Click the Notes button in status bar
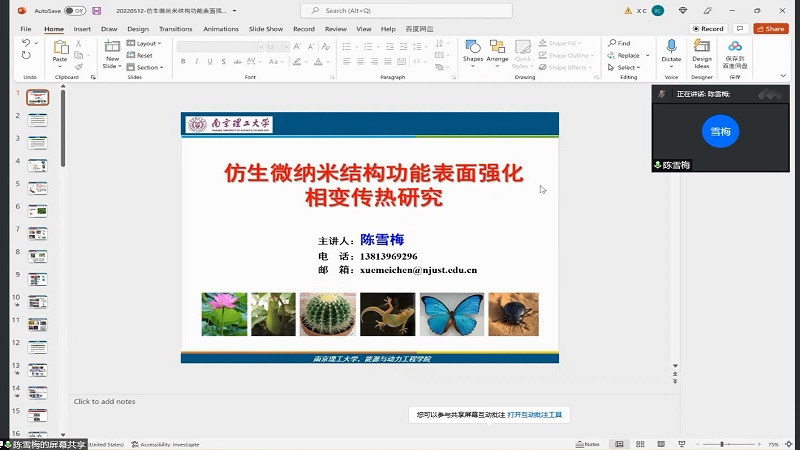 pos(588,444)
